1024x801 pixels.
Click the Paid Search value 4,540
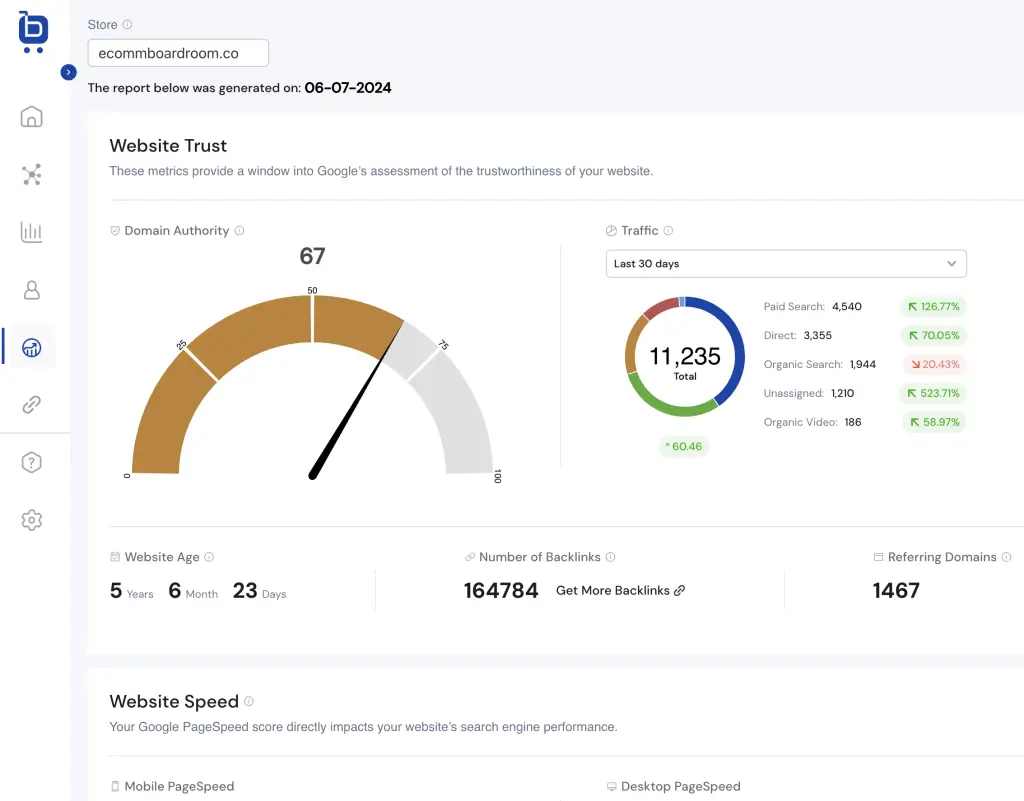pos(846,306)
